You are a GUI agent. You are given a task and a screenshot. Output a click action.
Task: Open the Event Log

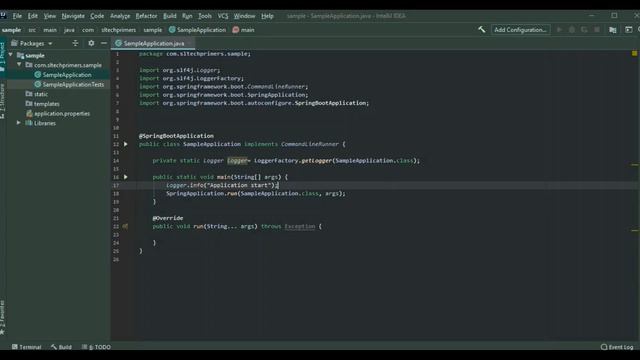pos(617,347)
